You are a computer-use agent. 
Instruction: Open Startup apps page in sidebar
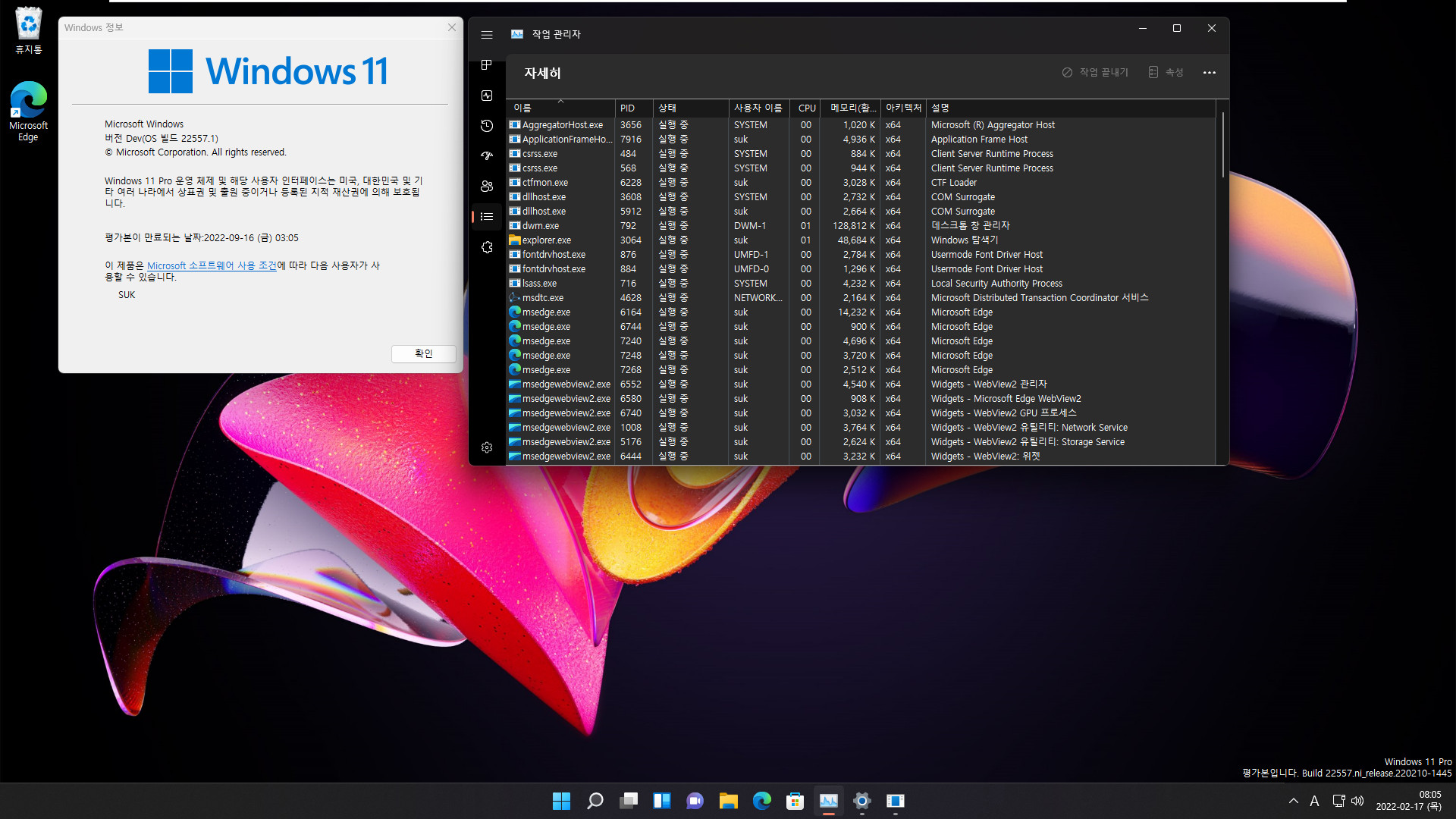pos(487,156)
